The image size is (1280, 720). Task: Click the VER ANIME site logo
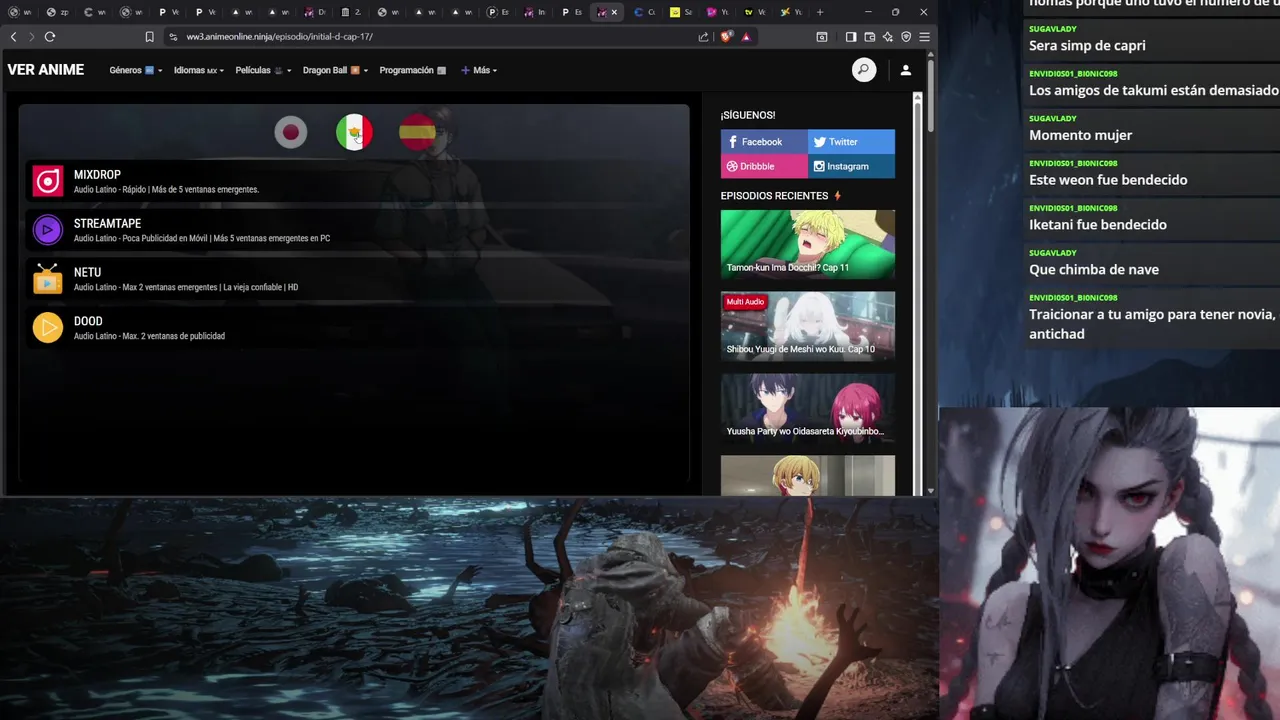point(46,70)
